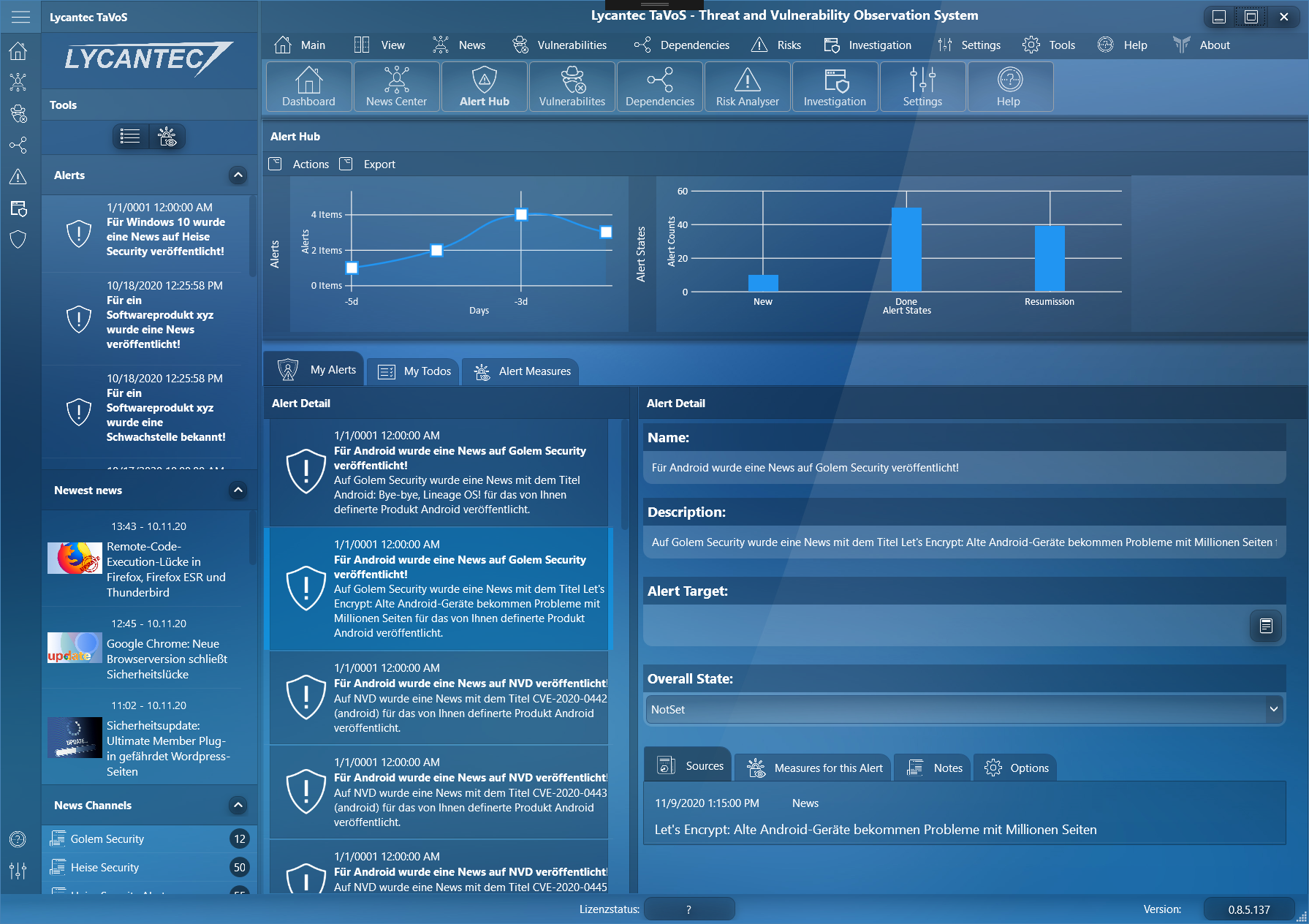Click the Export button
This screenshot has height=924, width=1309.
click(369, 164)
